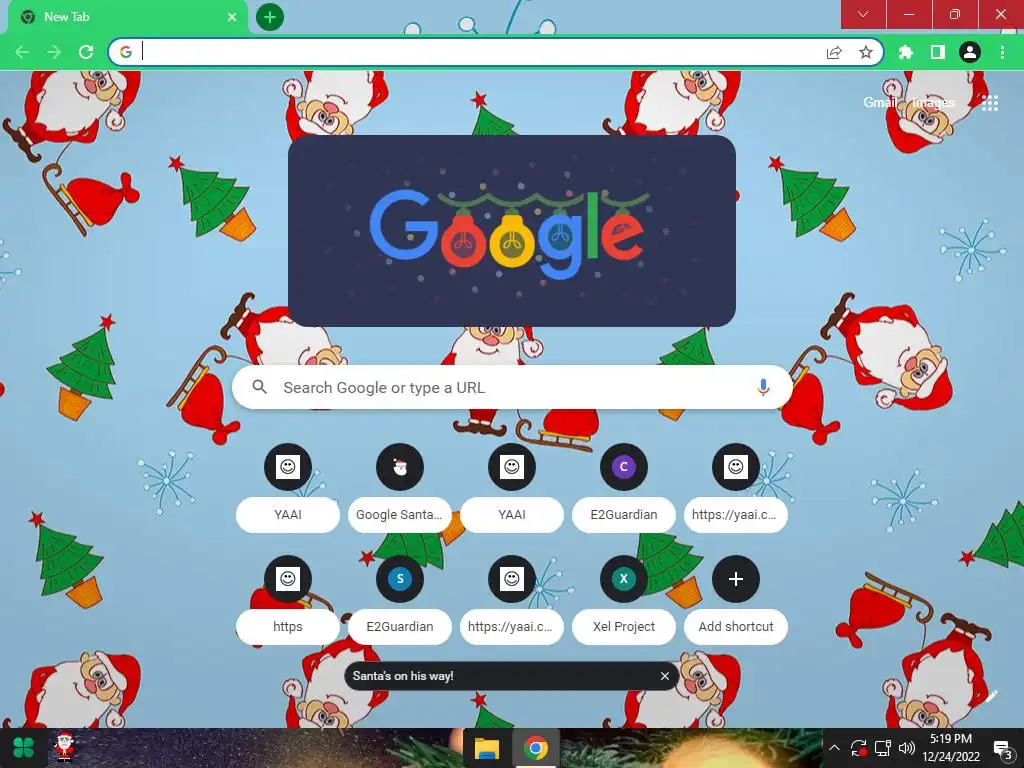Open the clock showing 5:19 PM

point(951,748)
